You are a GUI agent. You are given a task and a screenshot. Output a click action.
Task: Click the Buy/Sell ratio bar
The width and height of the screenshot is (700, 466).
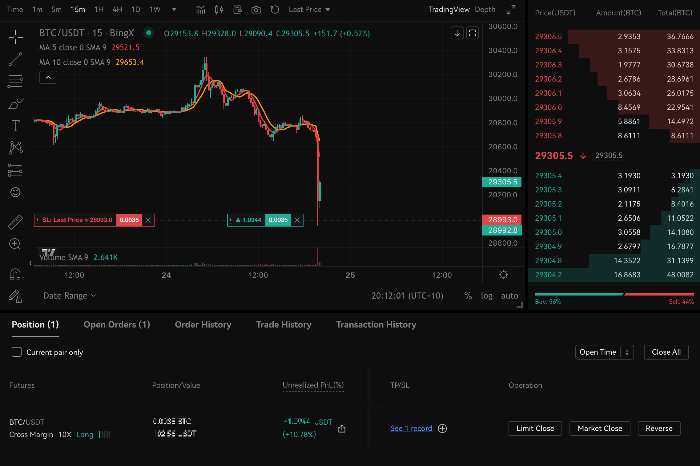(614, 295)
